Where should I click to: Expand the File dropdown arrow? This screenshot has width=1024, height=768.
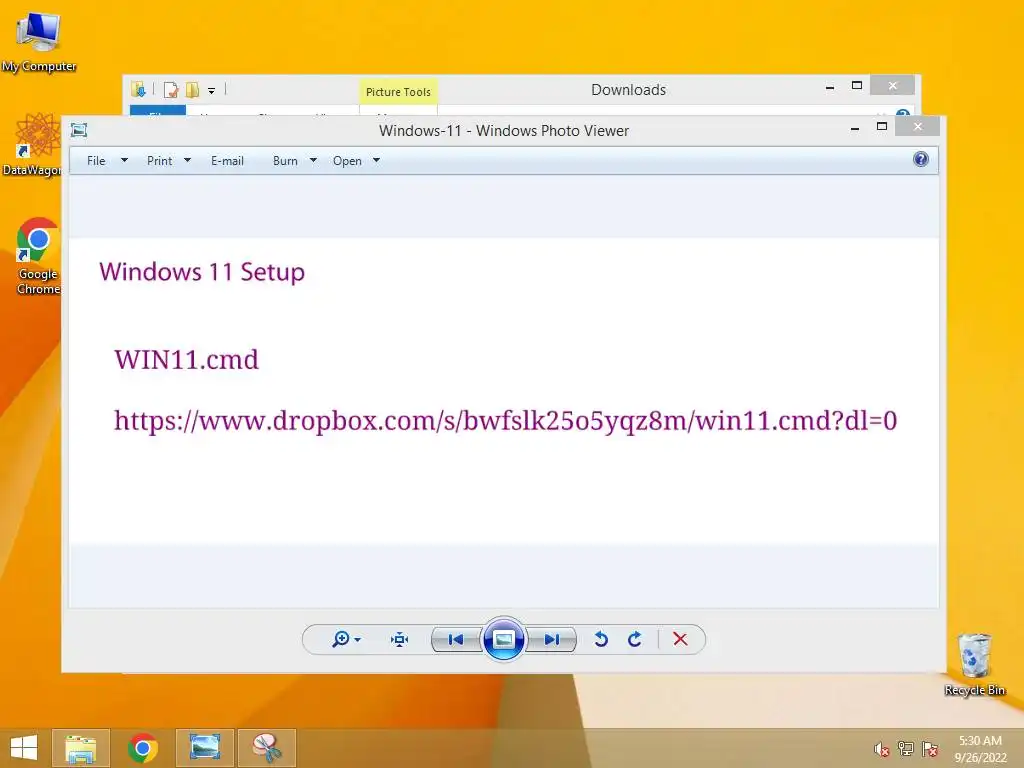coord(124,161)
